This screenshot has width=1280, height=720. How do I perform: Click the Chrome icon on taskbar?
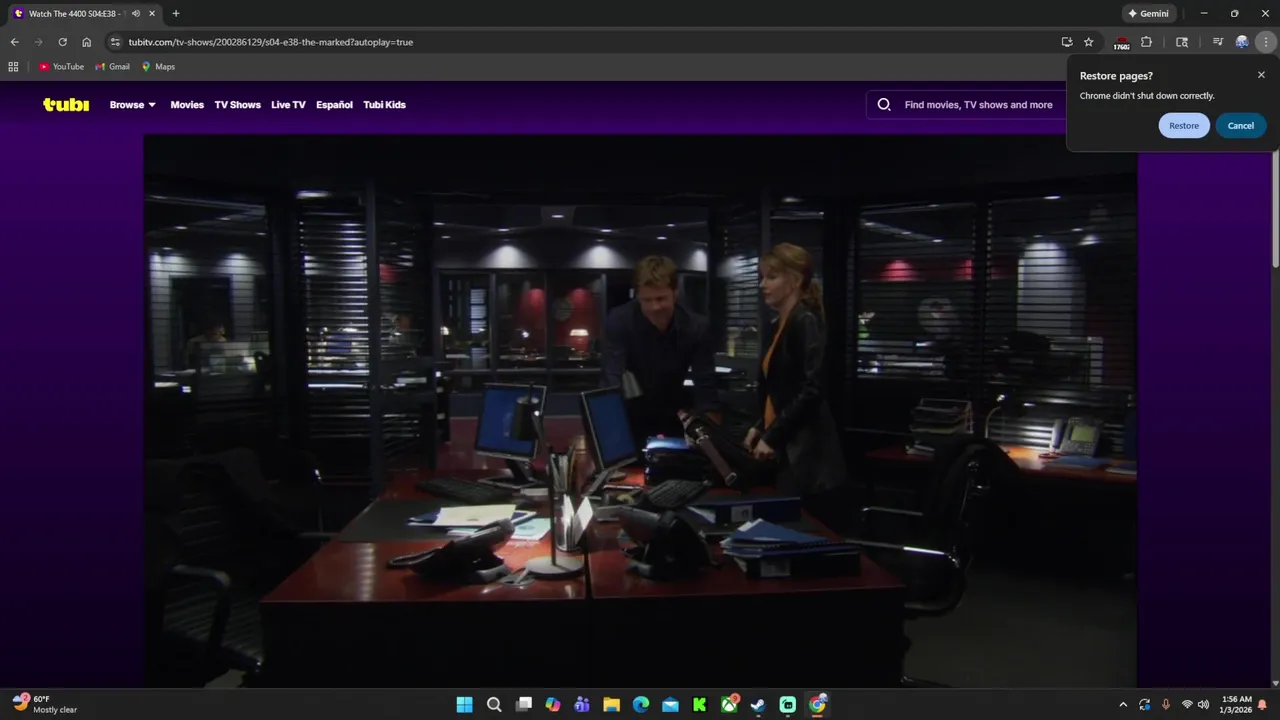817,704
